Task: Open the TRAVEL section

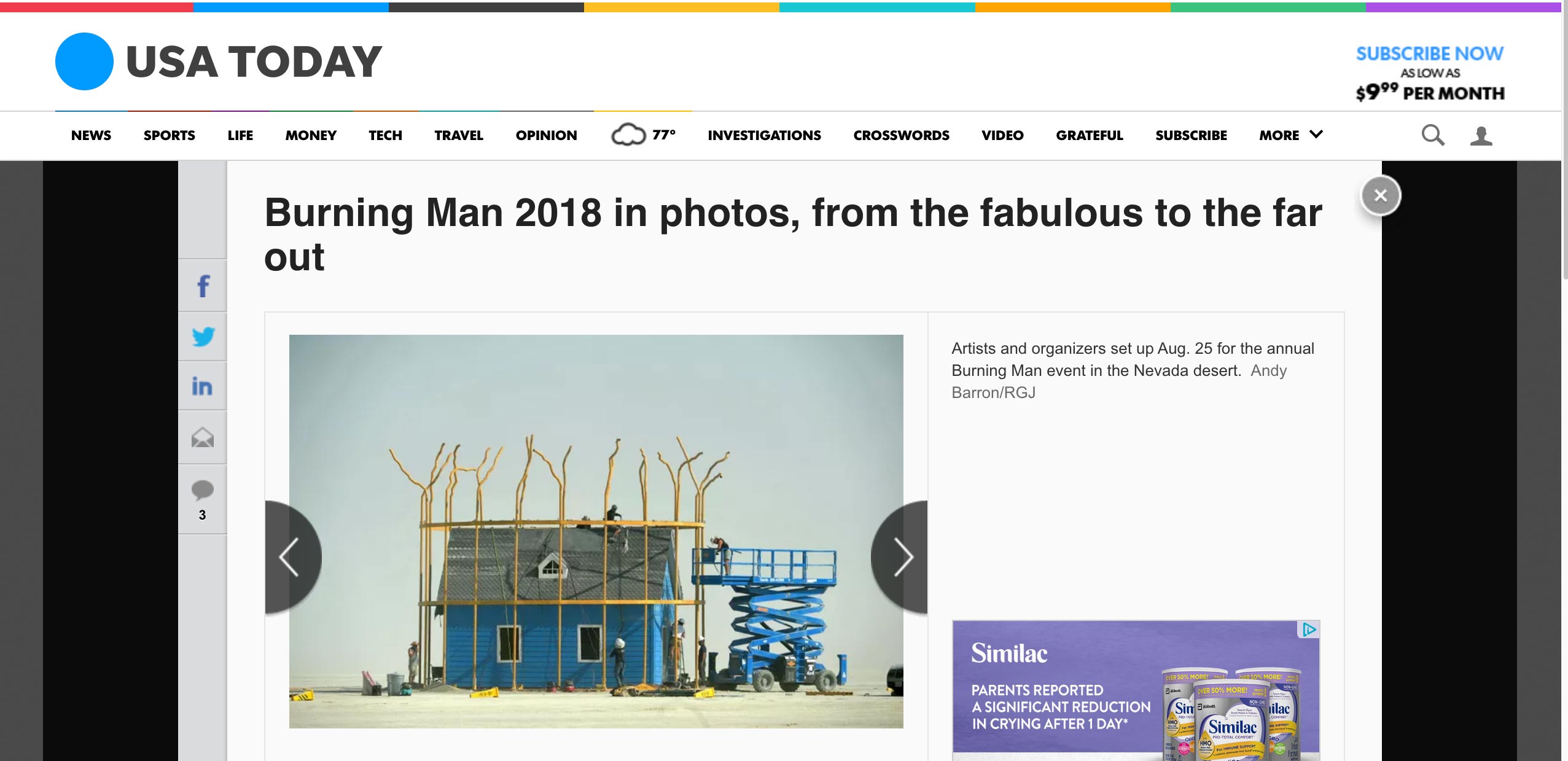Action: 458,135
